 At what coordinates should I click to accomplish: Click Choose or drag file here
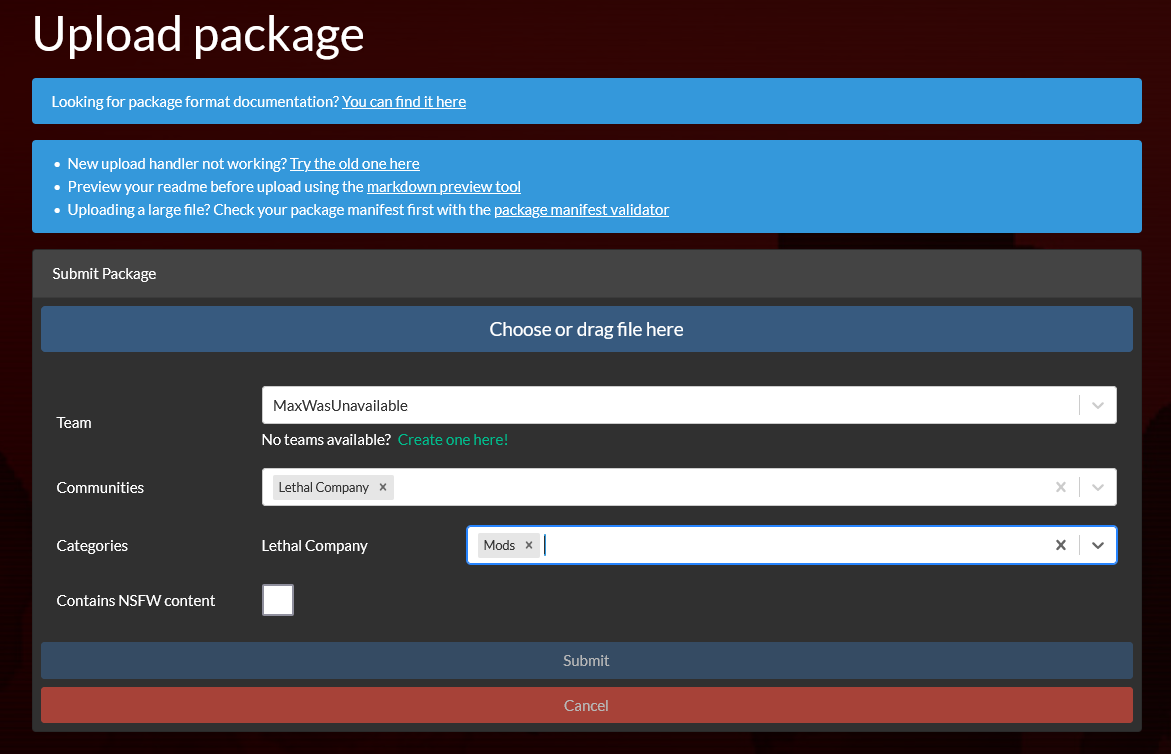point(586,328)
